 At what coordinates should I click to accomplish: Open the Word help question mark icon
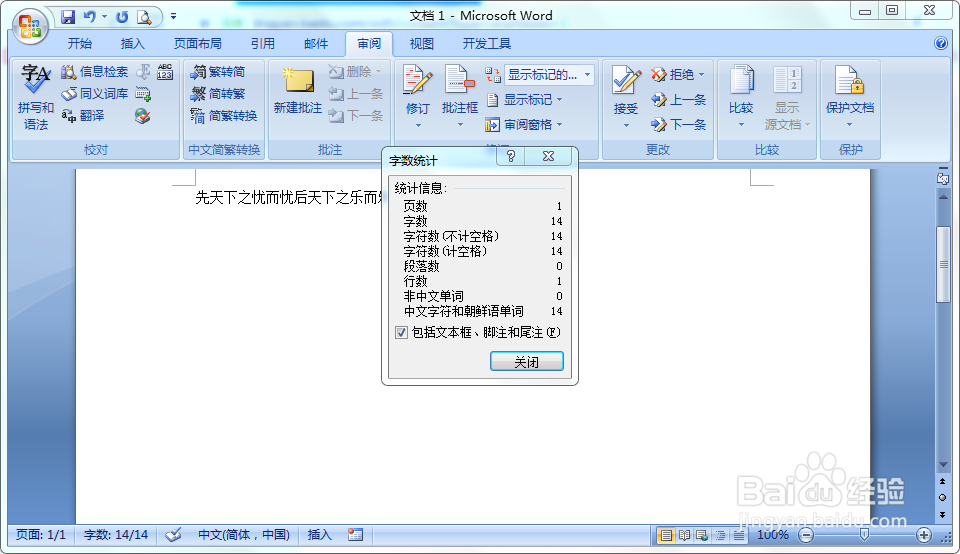[941, 43]
